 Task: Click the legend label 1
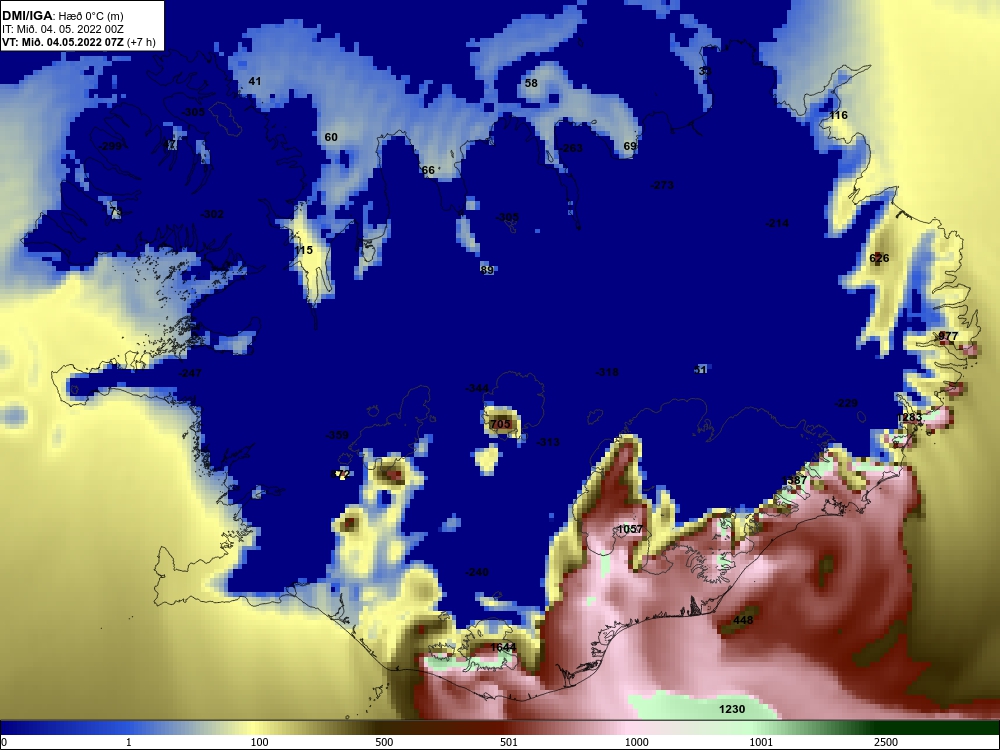coord(129,742)
